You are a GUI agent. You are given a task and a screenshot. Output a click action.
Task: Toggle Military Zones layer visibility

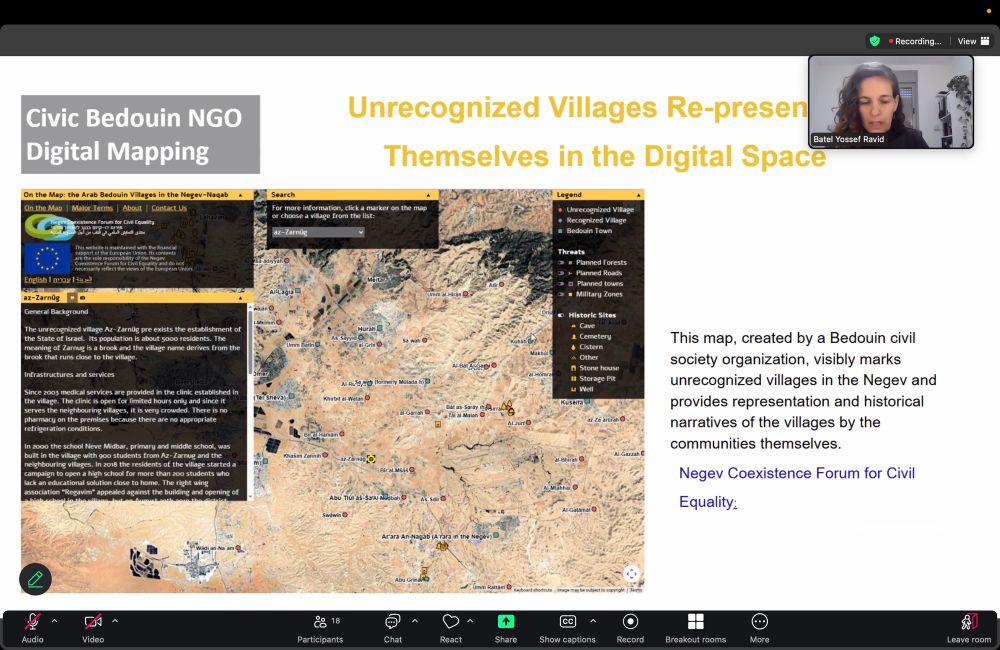click(x=561, y=294)
